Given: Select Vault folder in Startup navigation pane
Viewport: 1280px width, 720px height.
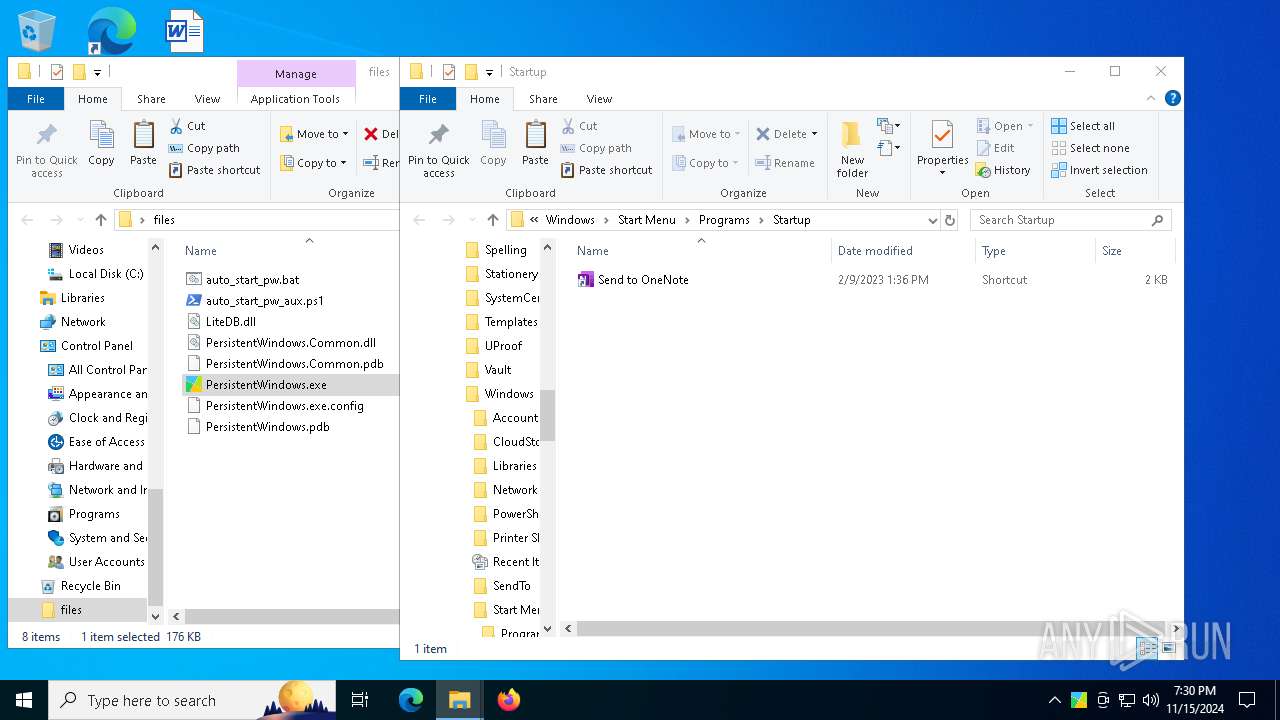Looking at the screenshot, I should click(x=498, y=370).
